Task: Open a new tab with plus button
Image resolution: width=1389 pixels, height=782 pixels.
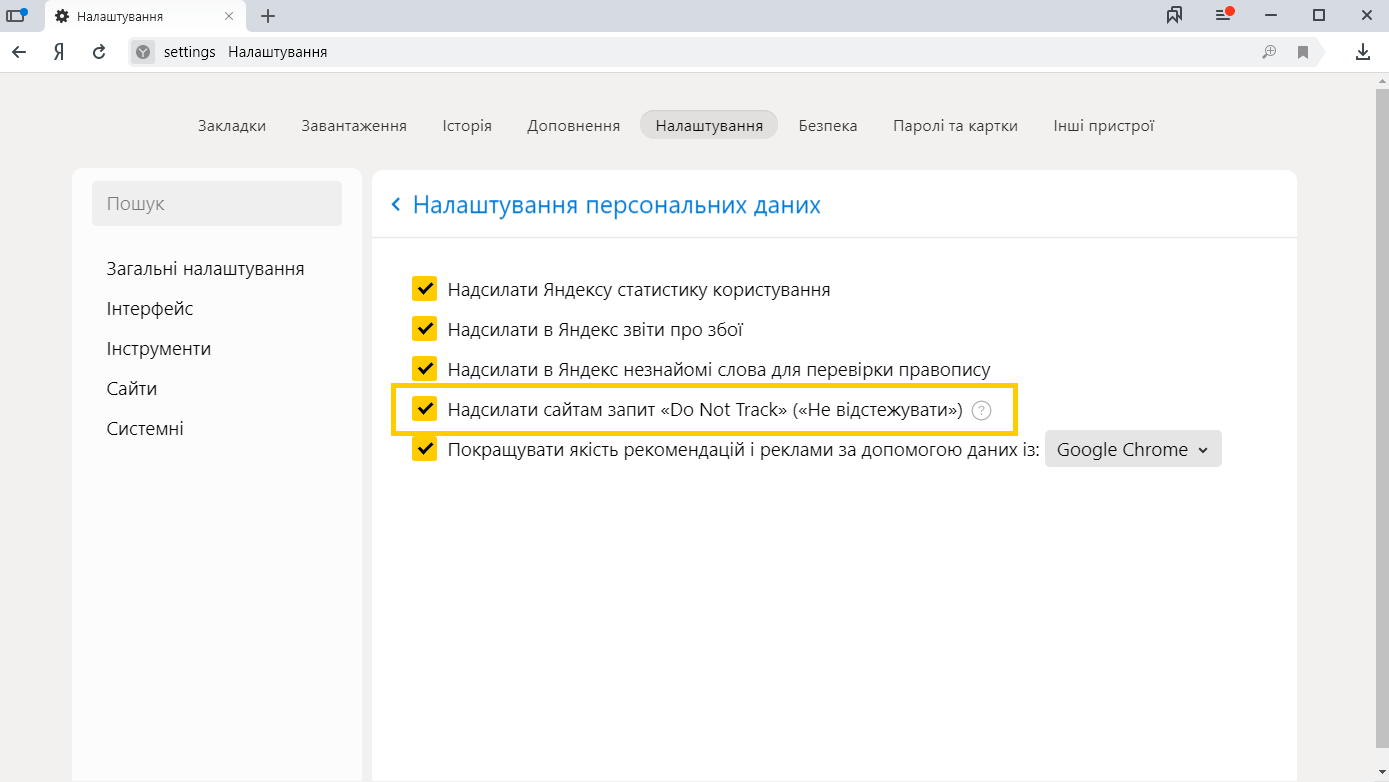Action: coord(268,16)
